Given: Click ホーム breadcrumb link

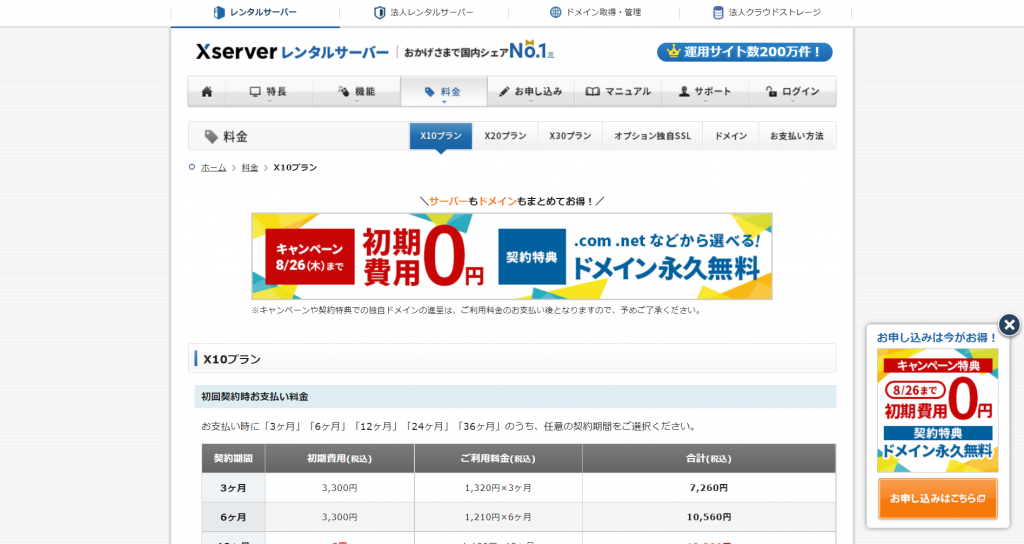Looking at the screenshot, I should 214,168.
